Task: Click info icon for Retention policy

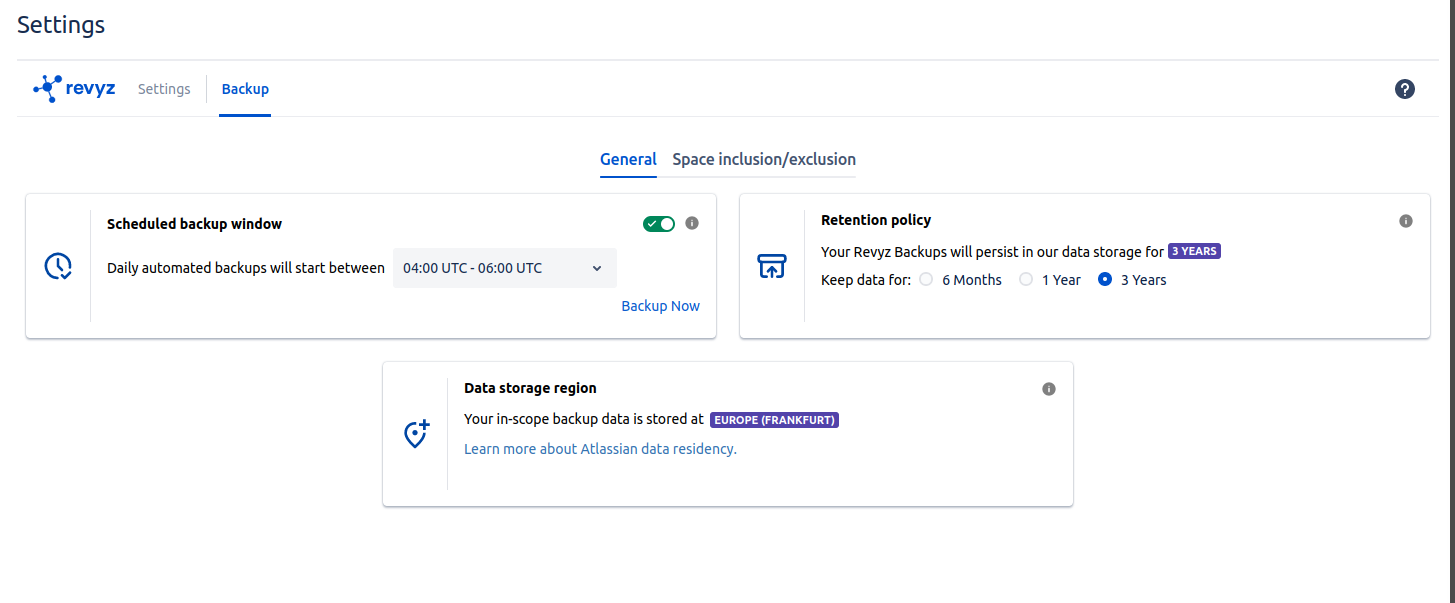Action: tap(1406, 221)
